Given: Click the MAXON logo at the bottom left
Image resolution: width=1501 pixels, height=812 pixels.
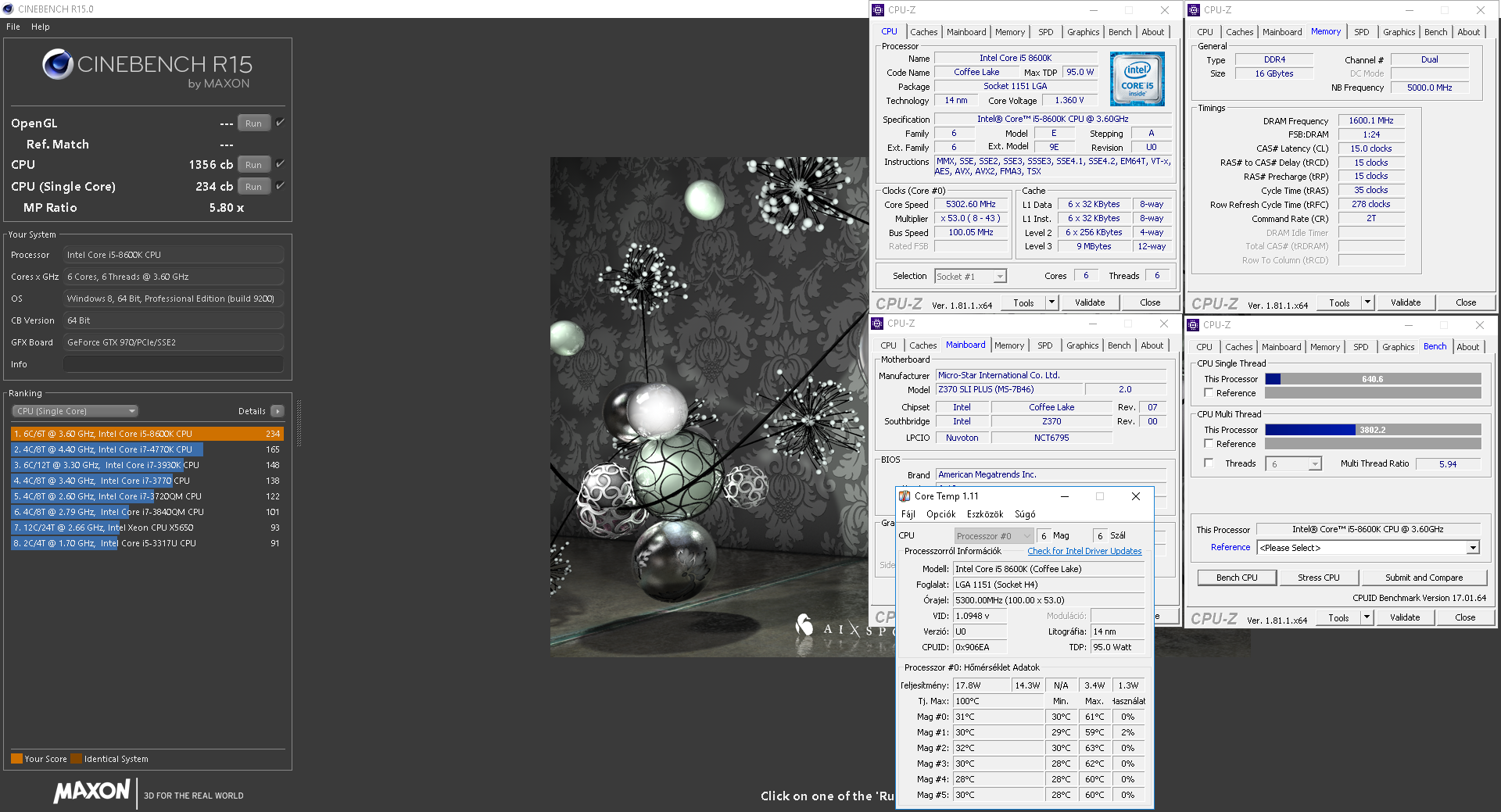Looking at the screenshot, I should click(x=91, y=791).
